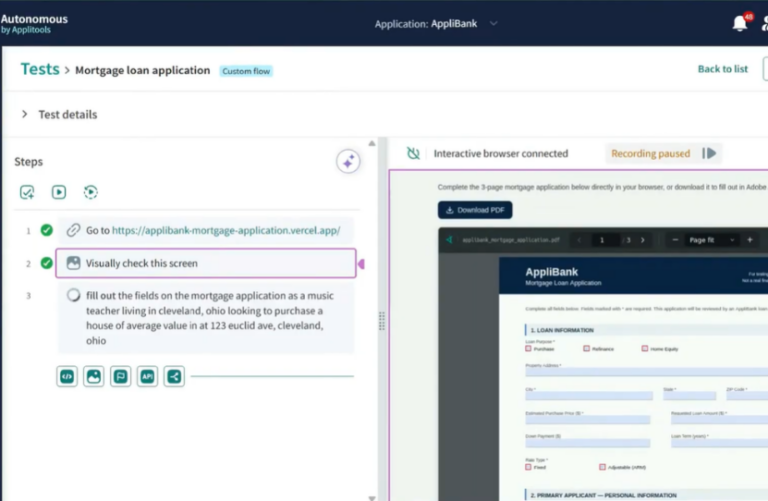Screen dimensions: 768x501
Task: Click the panel splitter drag handle
Action: [x=382, y=321]
